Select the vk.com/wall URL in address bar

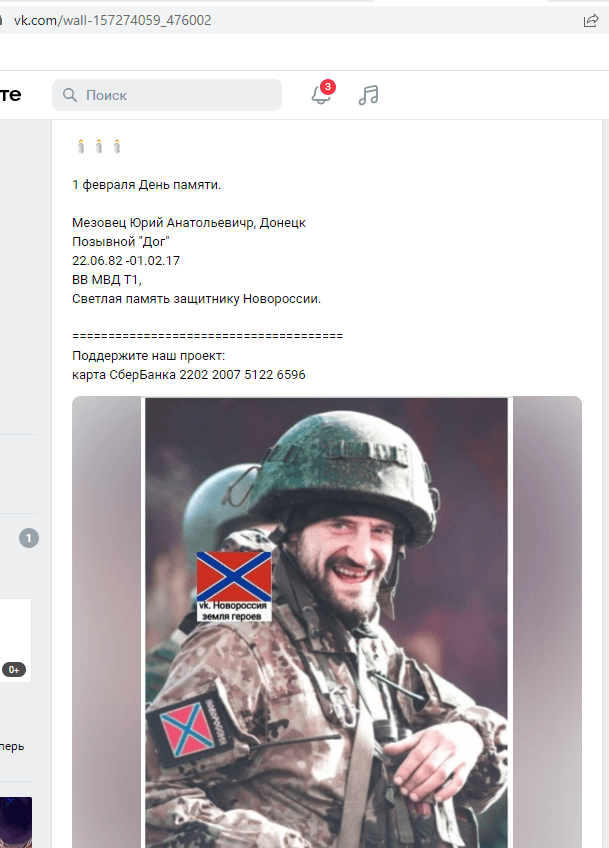coord(112,21)
